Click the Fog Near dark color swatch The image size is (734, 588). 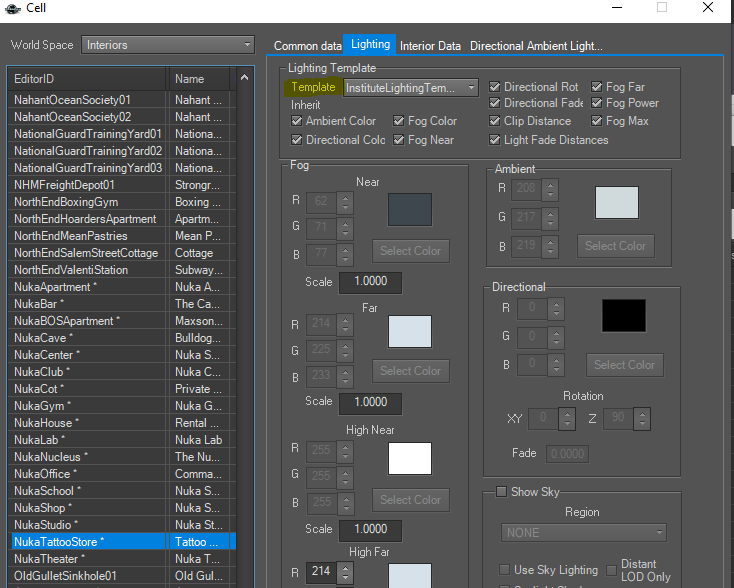(x=410, y=209)
